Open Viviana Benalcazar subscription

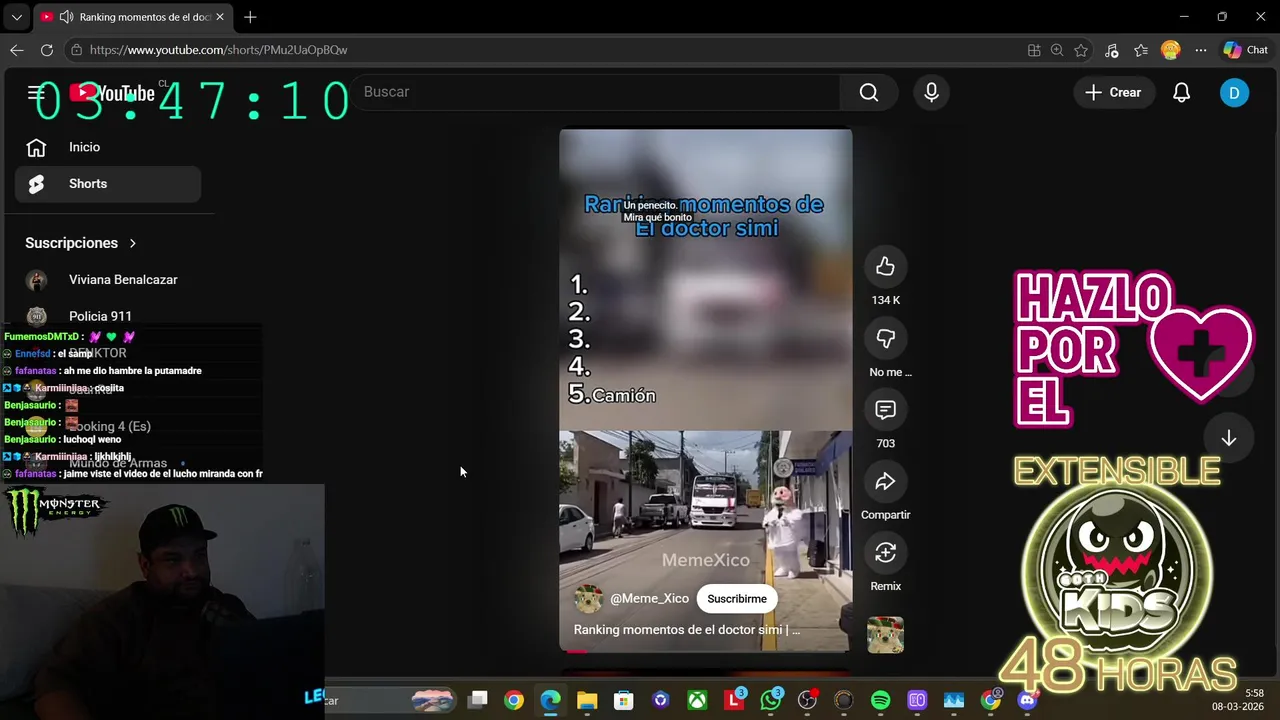pos(108,280)
